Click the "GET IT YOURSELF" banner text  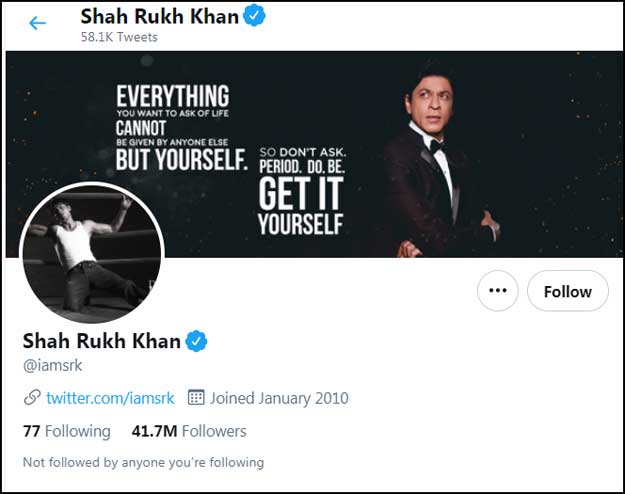[300, 205]
